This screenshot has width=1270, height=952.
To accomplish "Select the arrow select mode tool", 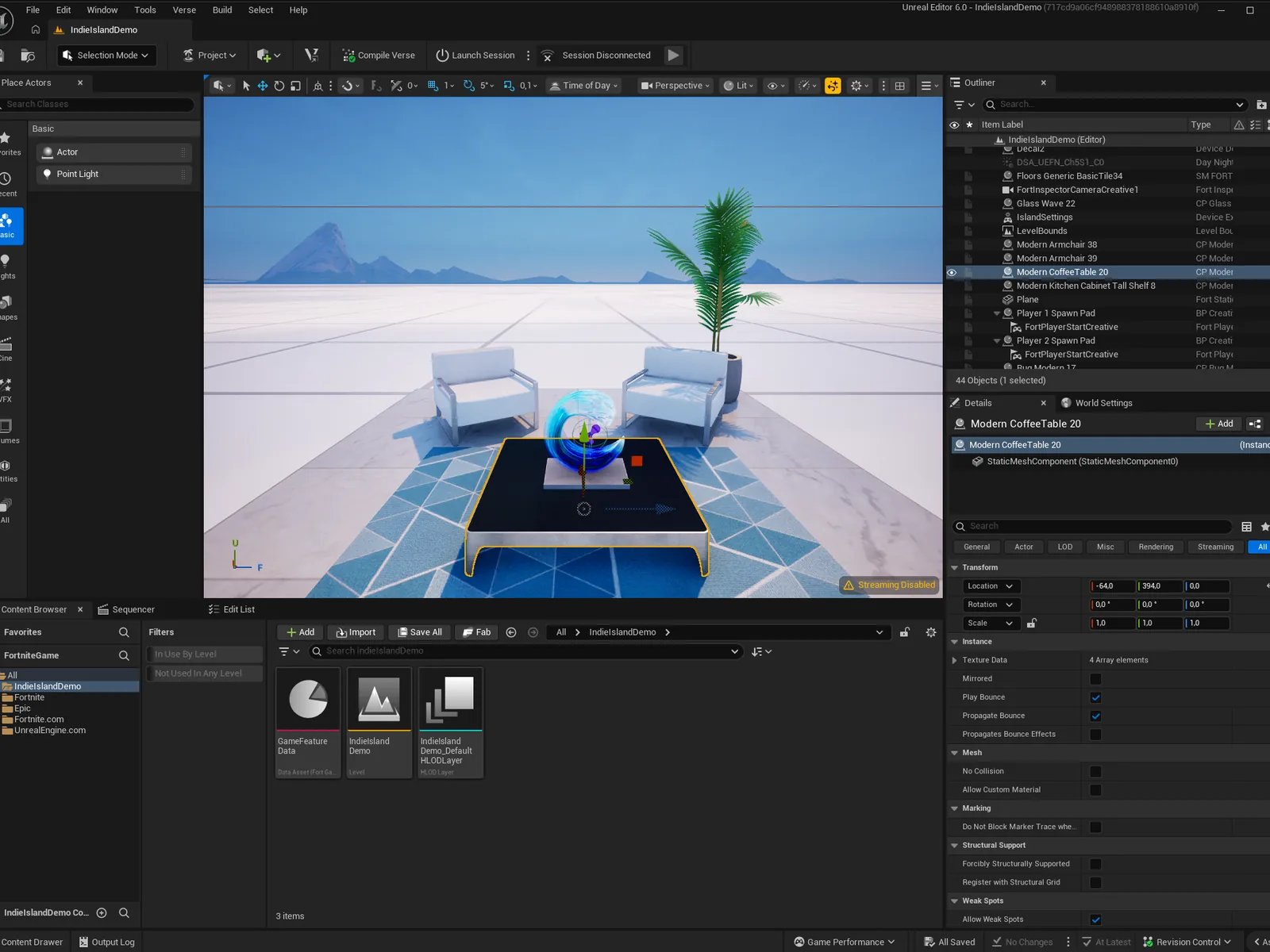I will point(246,86).
